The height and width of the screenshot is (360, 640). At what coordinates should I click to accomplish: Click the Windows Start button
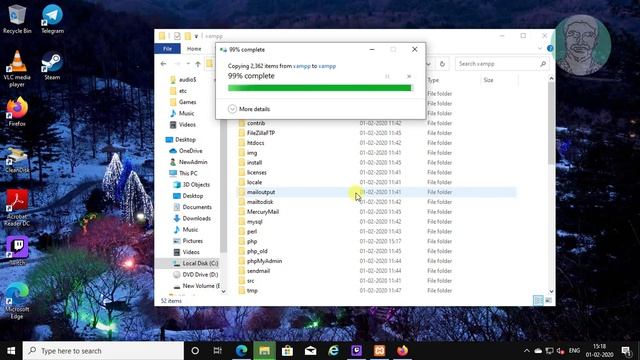coord(11,351)
